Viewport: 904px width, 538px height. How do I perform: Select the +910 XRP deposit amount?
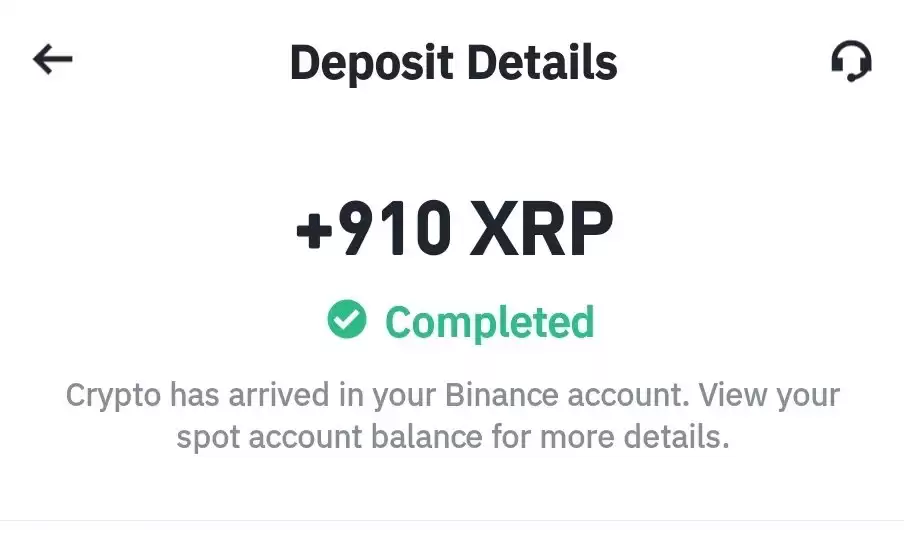tap(454, 228)
